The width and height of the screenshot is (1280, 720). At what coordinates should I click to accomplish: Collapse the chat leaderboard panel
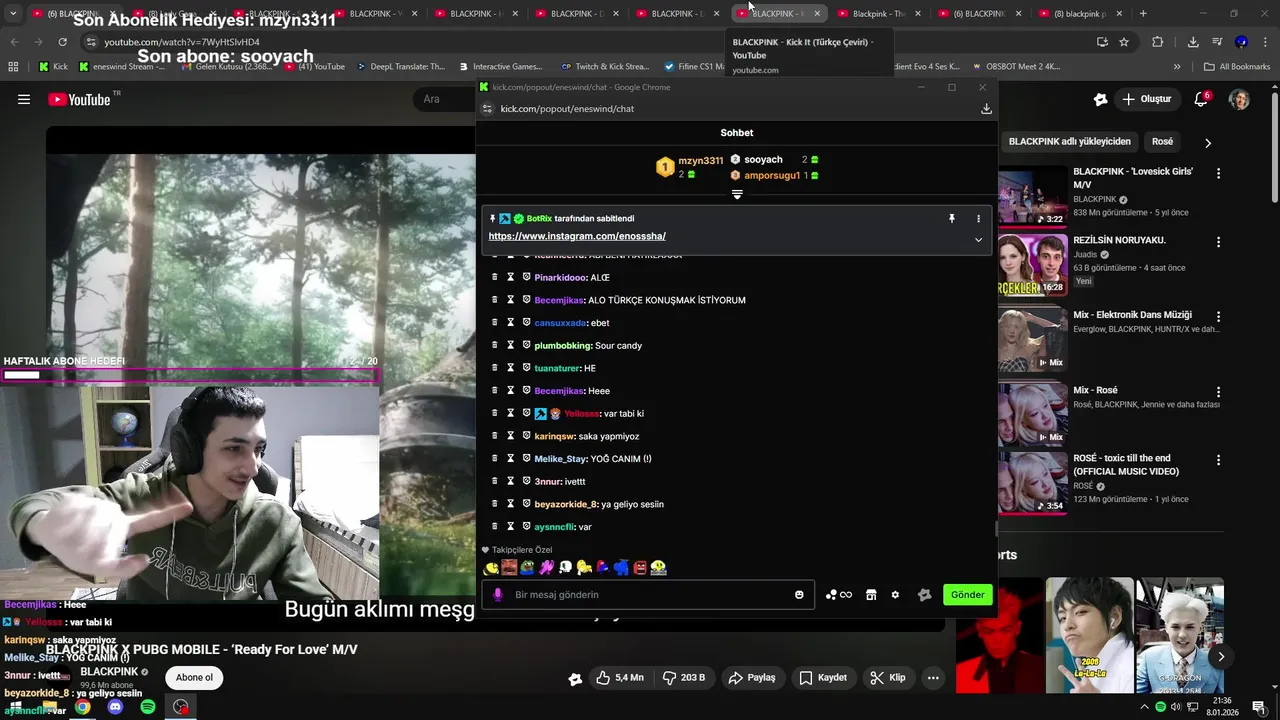737,195
